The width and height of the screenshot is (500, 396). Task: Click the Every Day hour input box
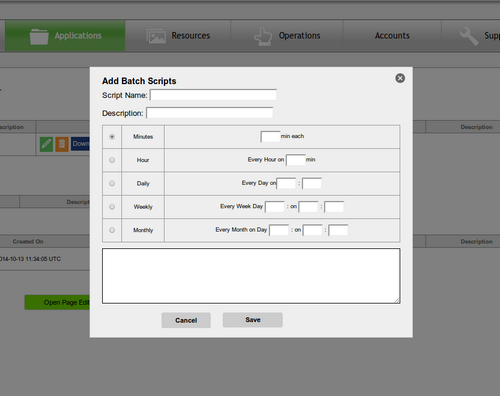point(286,183)
